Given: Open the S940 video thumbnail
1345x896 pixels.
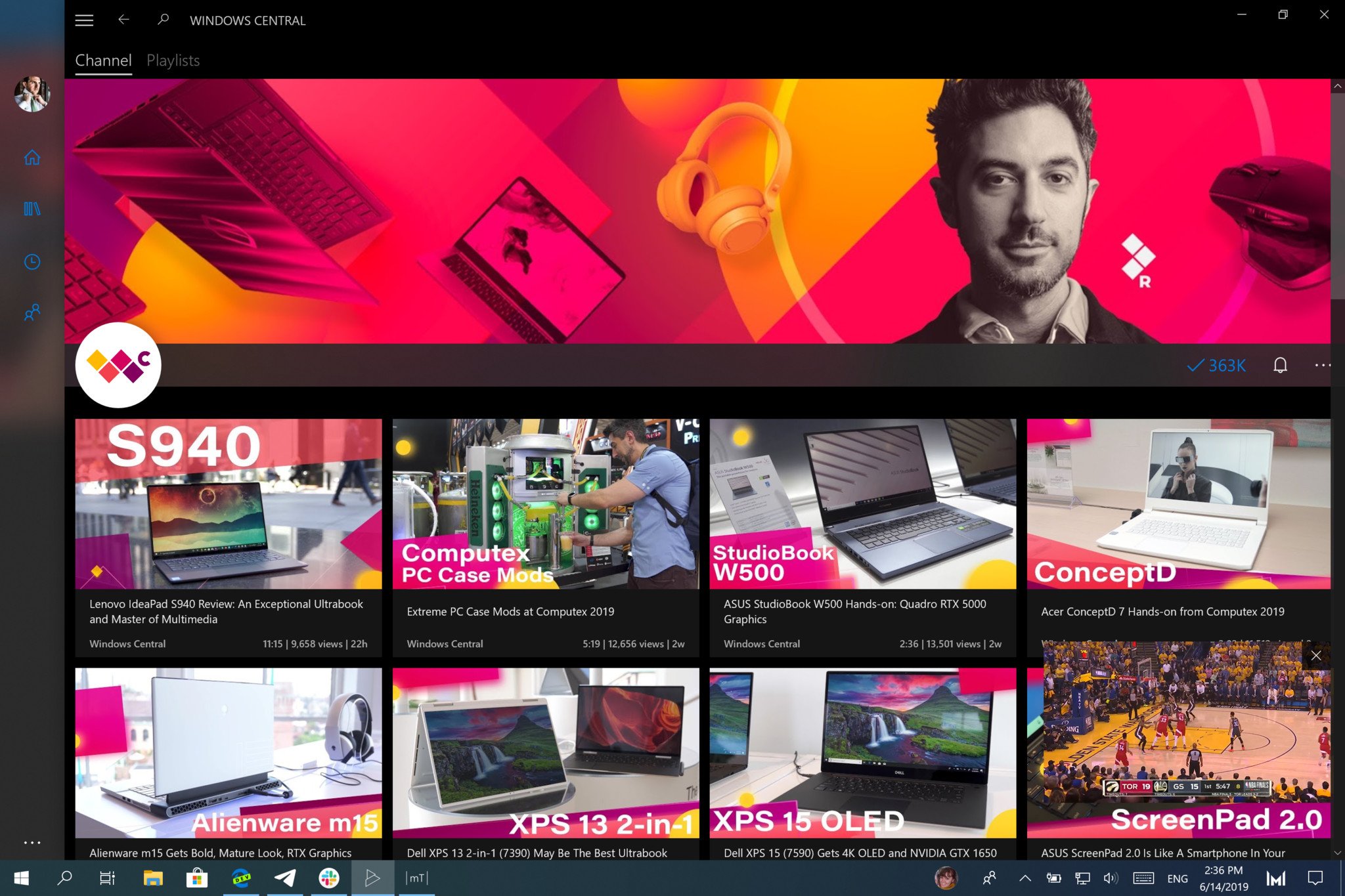Looking at the screenshot, I should tap(228, 503).
